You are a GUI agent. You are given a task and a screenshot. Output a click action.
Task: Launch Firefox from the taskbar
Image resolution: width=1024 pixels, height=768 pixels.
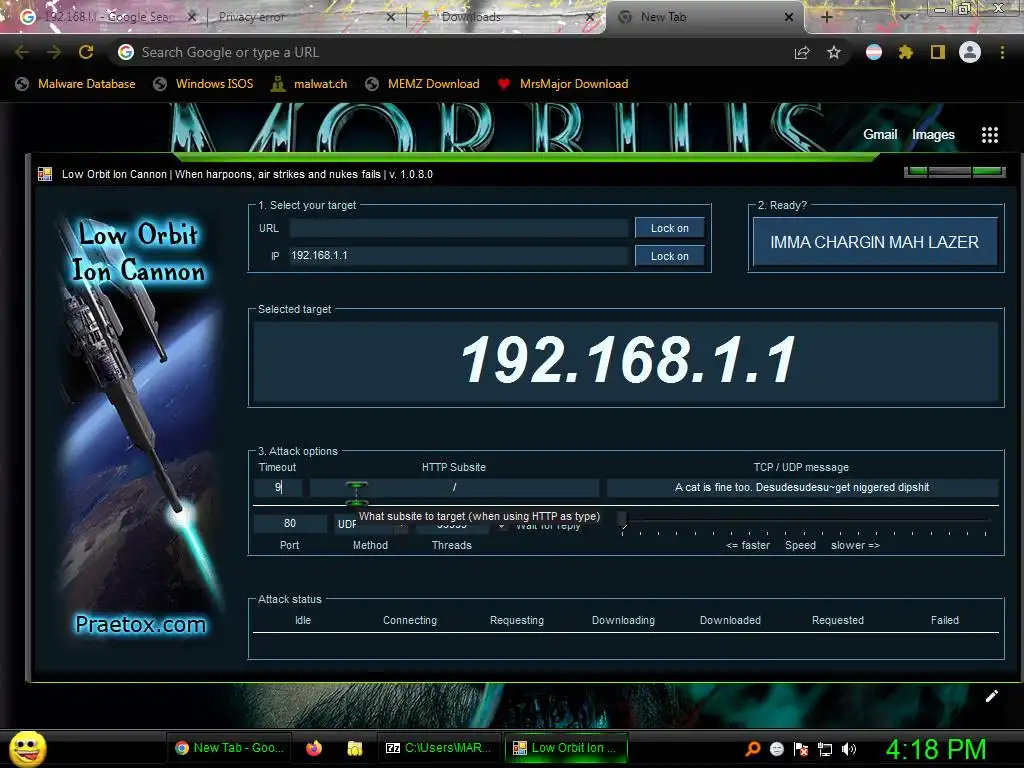[314, 748]
